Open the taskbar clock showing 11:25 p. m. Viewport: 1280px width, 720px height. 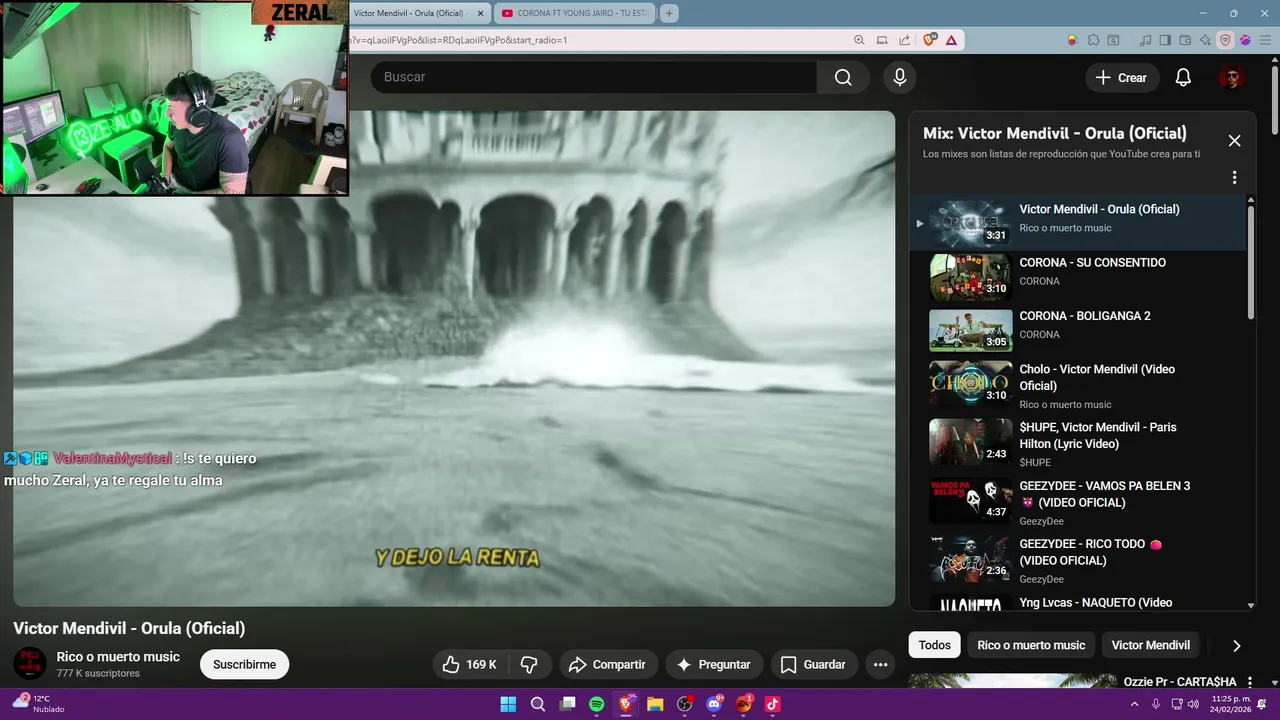click(1230, 704)
